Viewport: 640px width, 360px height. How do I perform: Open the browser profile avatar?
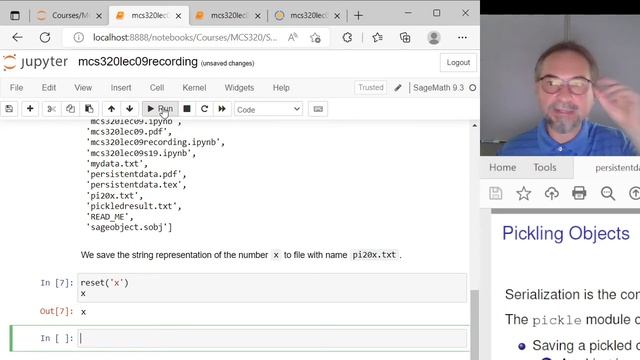433,38
